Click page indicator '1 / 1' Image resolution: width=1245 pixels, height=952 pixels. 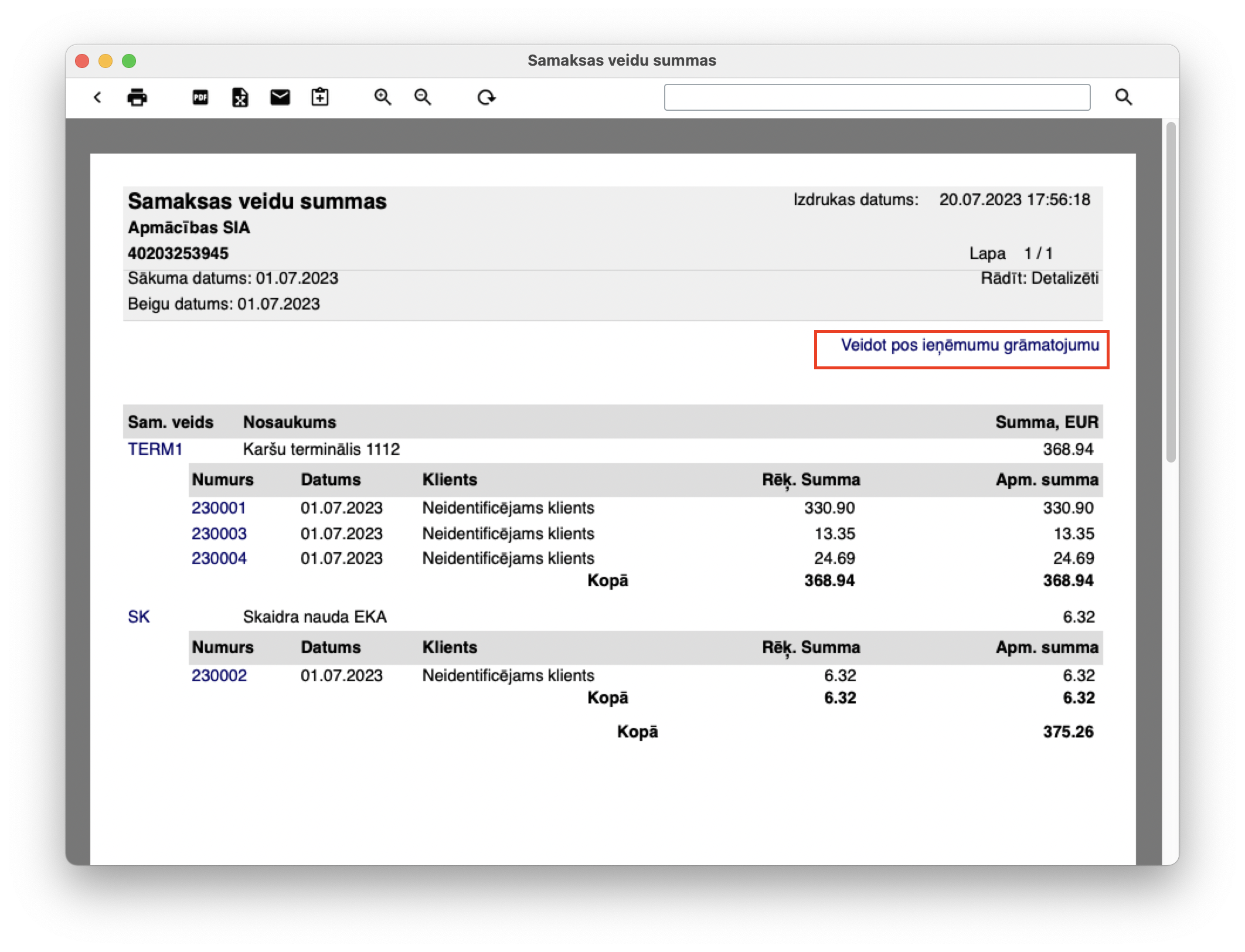coord(1038,253)
